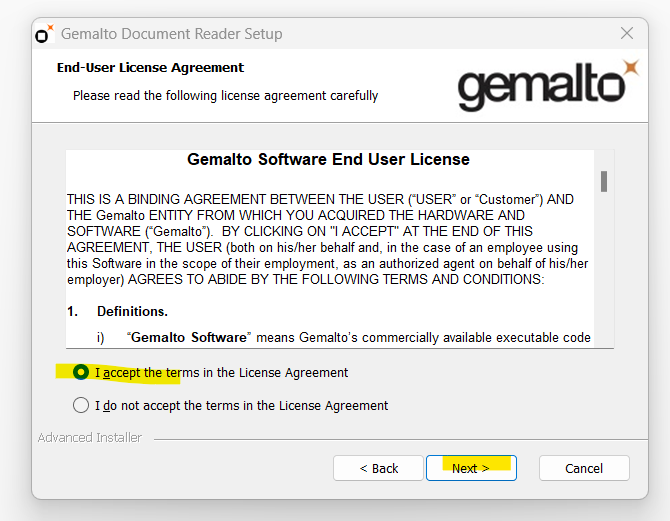Click the 'I do not accept' label text
670x521 pixels.
pos(241,405)
